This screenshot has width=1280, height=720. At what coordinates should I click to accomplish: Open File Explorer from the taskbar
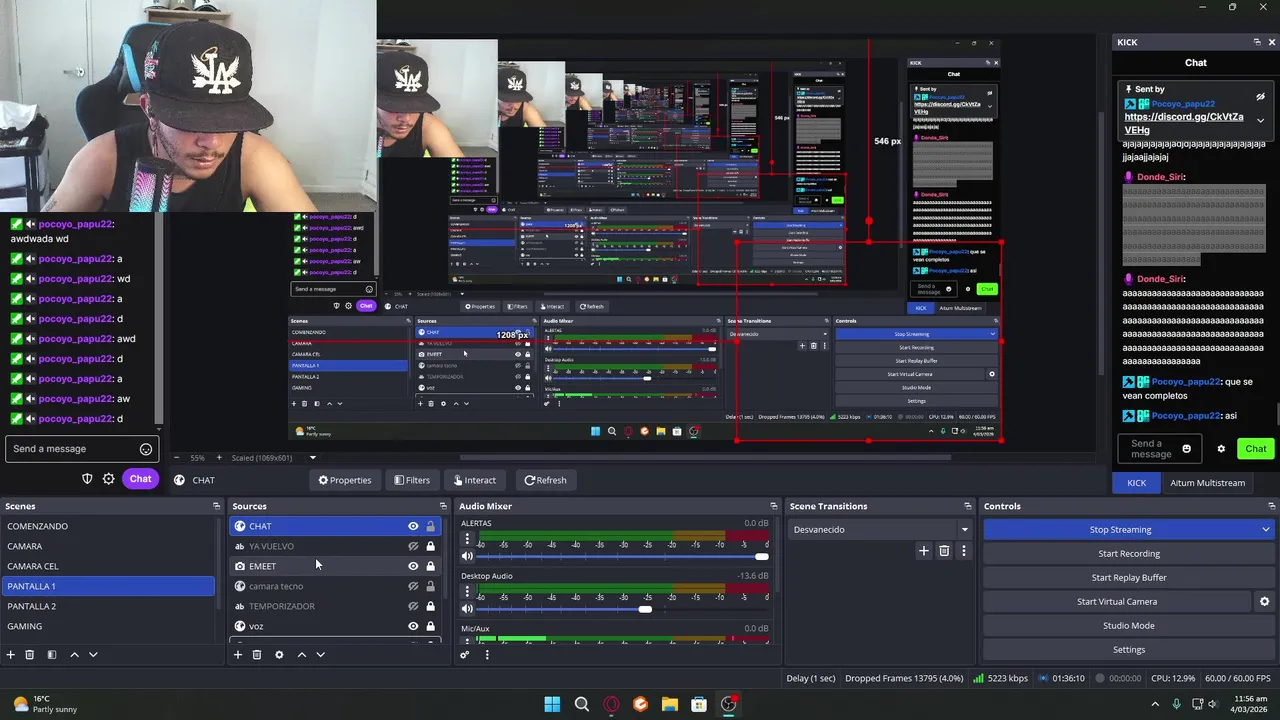coord(669,704)
